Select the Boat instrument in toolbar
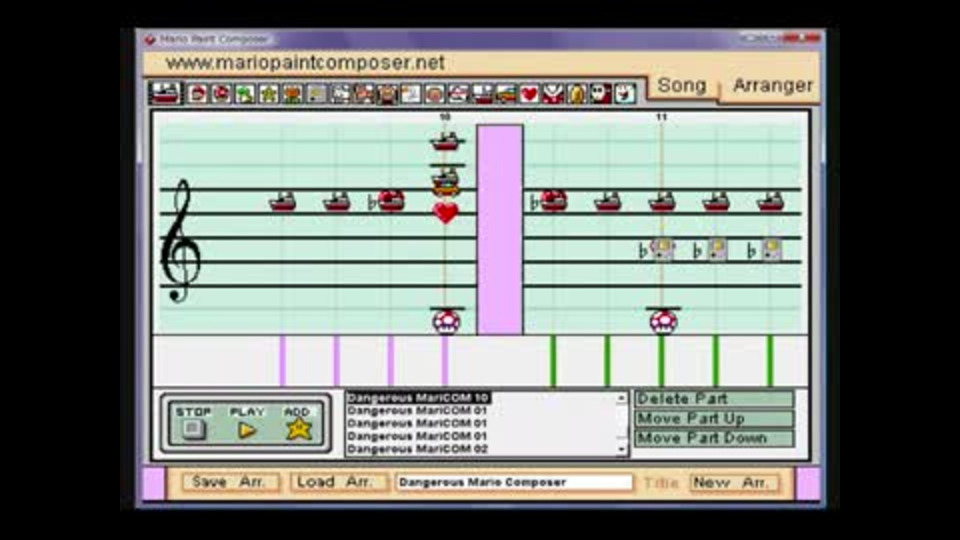This screenshot has width=960, height=540. pyautogui.click(x=482, y=94)
